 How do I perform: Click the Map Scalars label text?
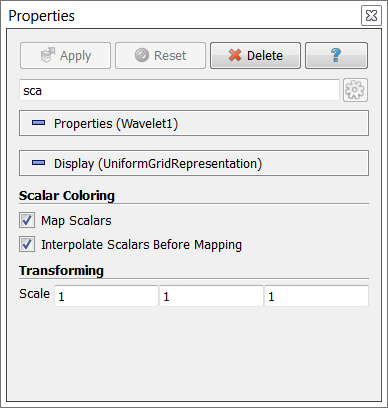pyautogui.click(x=76, y=221)
